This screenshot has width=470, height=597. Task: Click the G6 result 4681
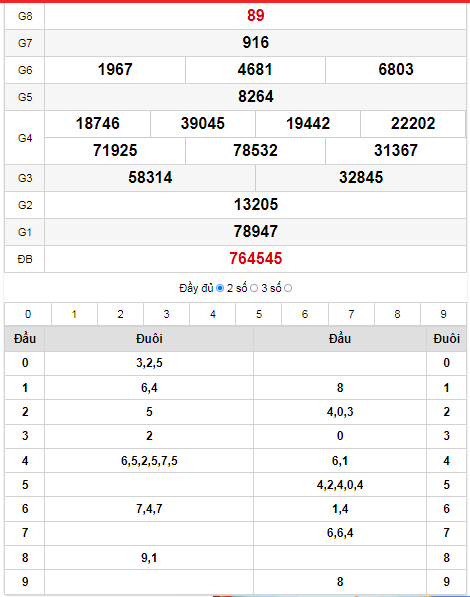point(255,70)
